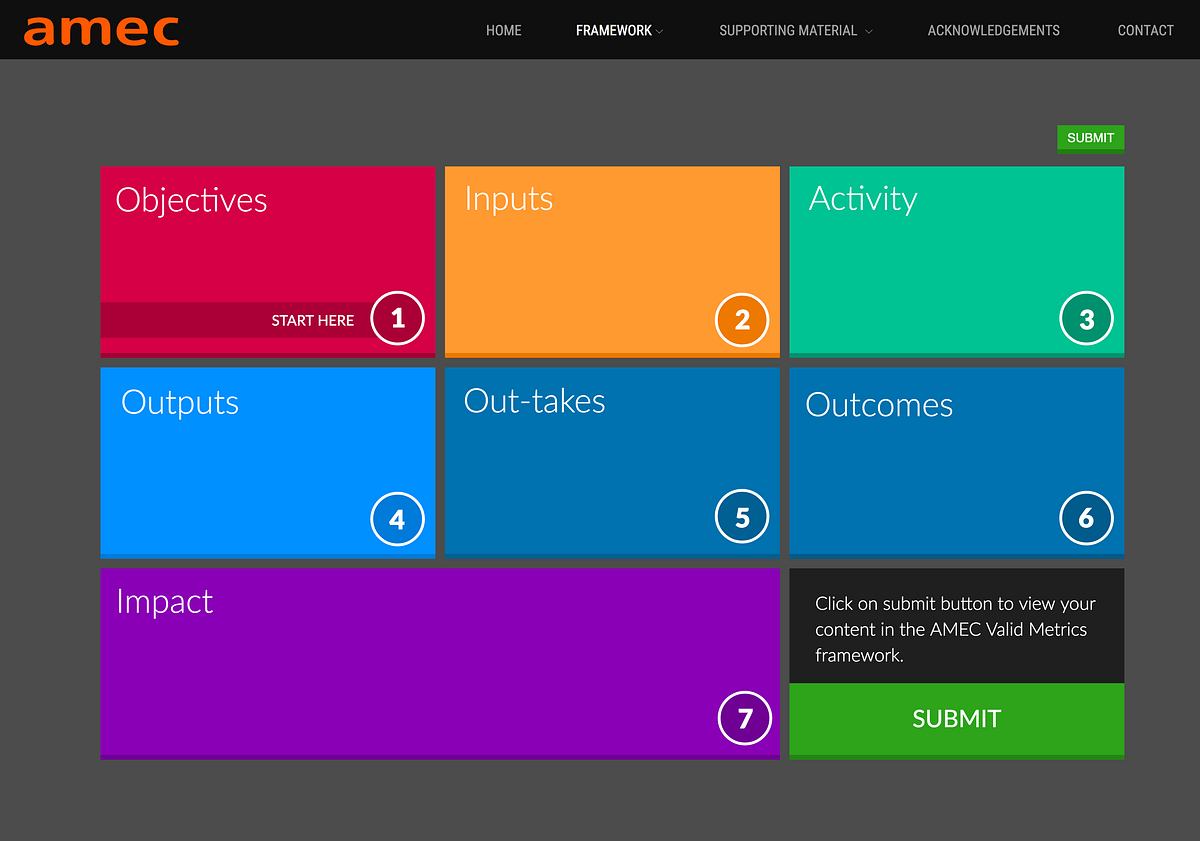
Task: Select the number 1 circle icon
Action: 397,319
